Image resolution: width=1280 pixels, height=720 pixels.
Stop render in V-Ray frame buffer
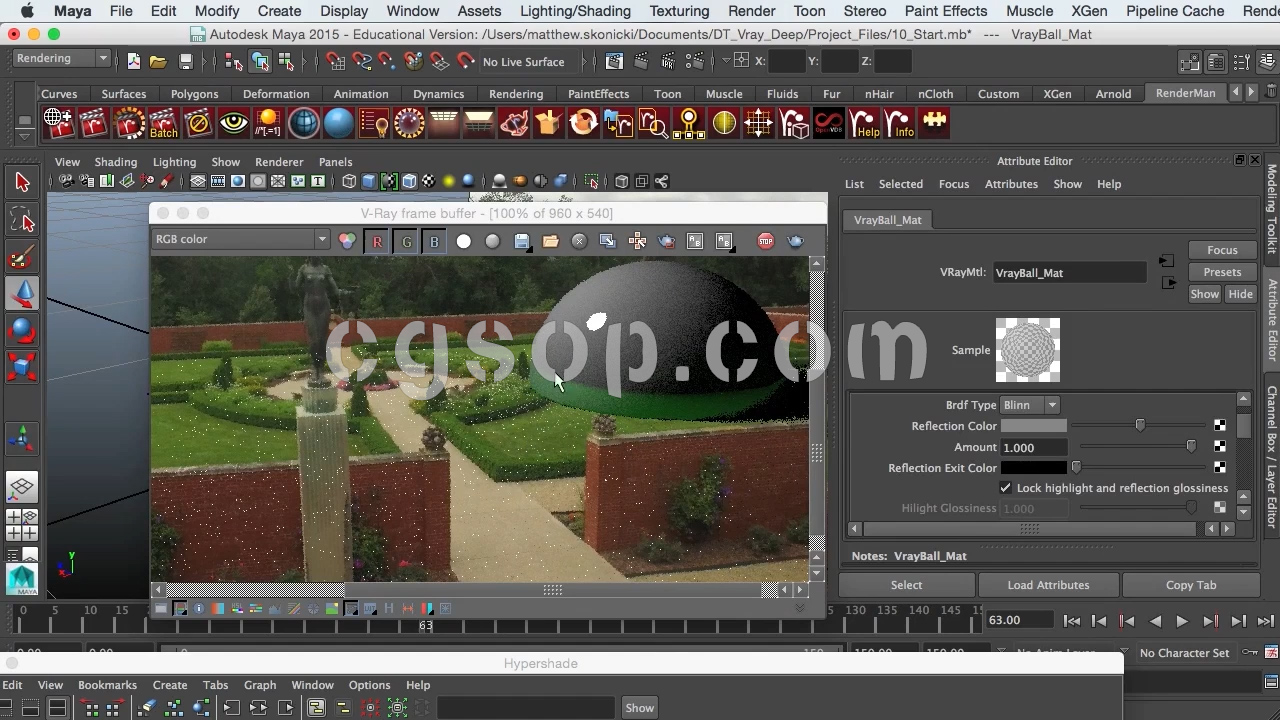(x=765, y=241)
